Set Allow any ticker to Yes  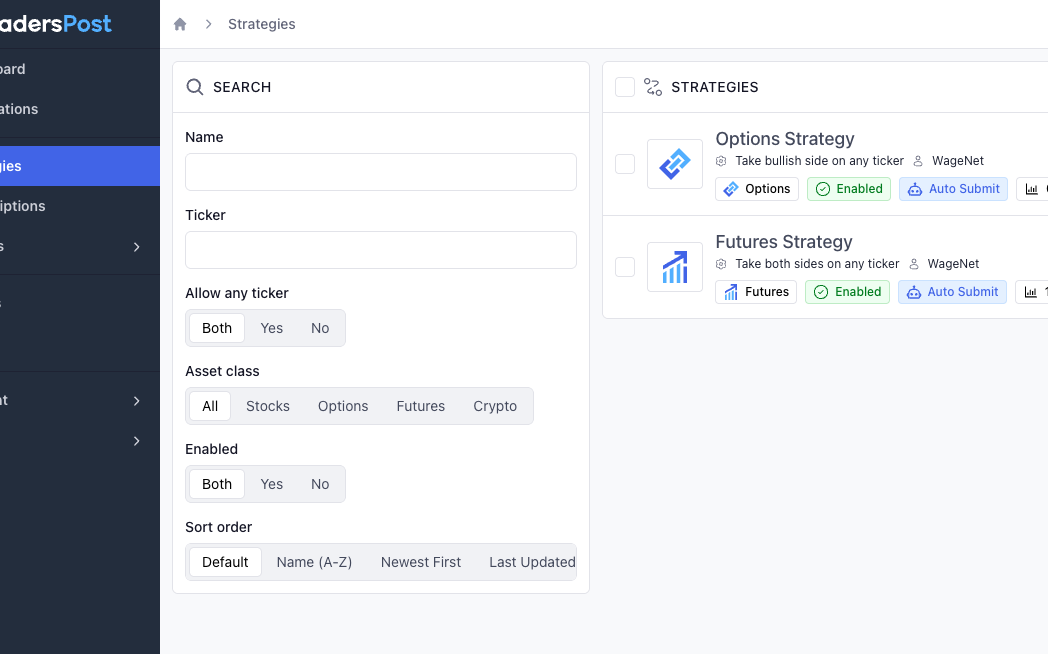[272, 328]
